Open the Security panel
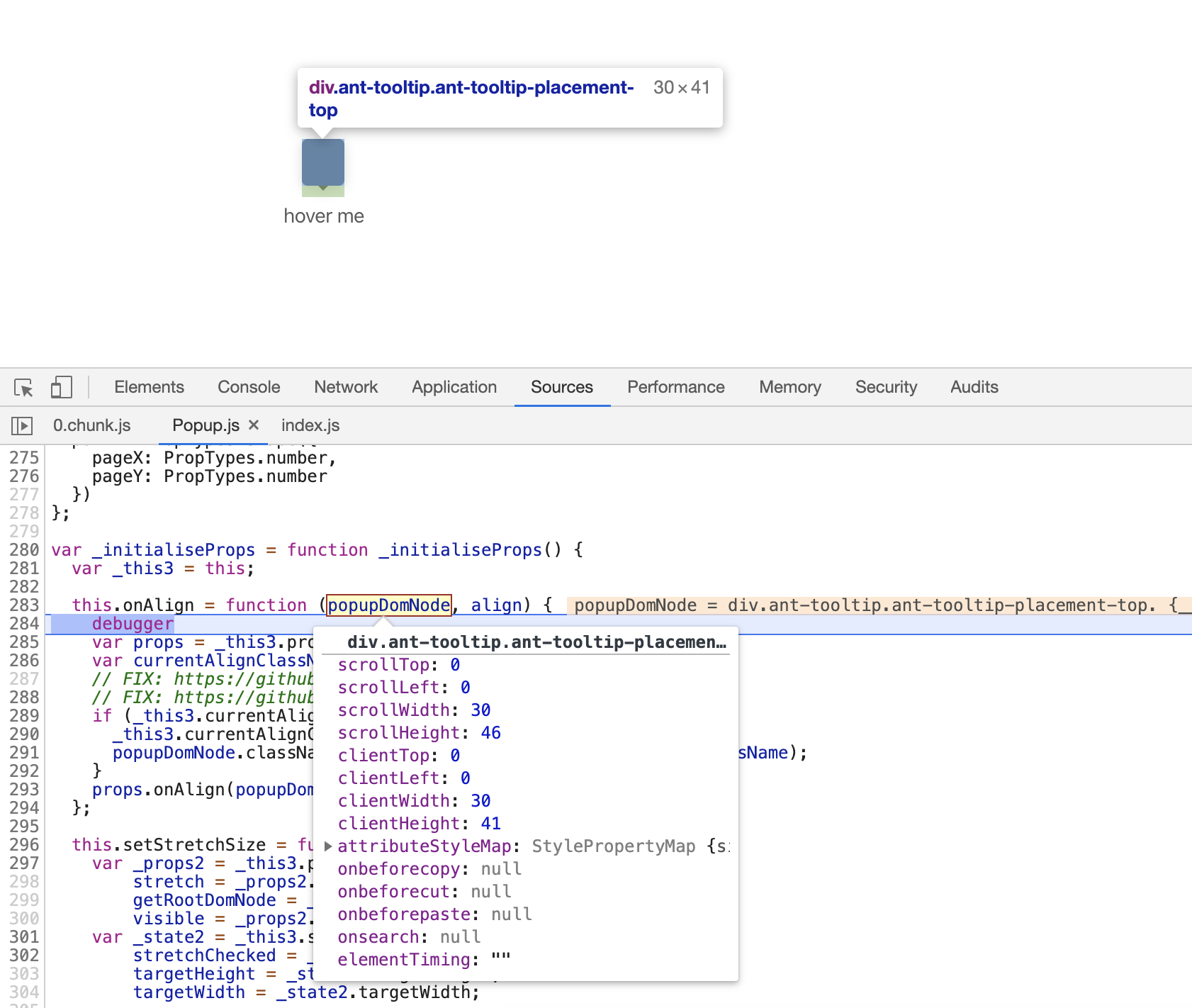The height and width of the screenshot is (1008, 1192). (x=886, y=387)
